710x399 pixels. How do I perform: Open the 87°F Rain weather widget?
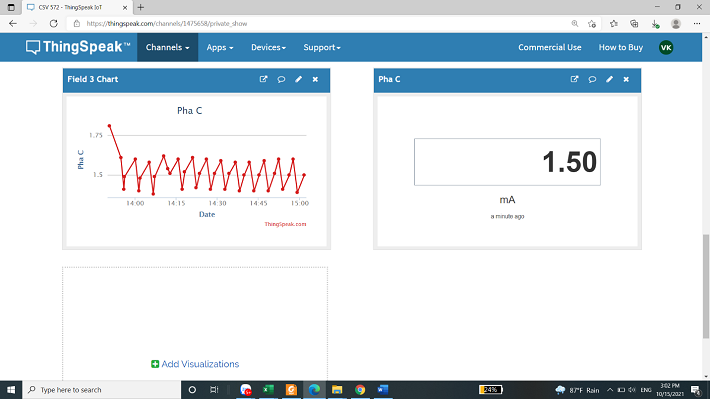[x=577, y=390]
